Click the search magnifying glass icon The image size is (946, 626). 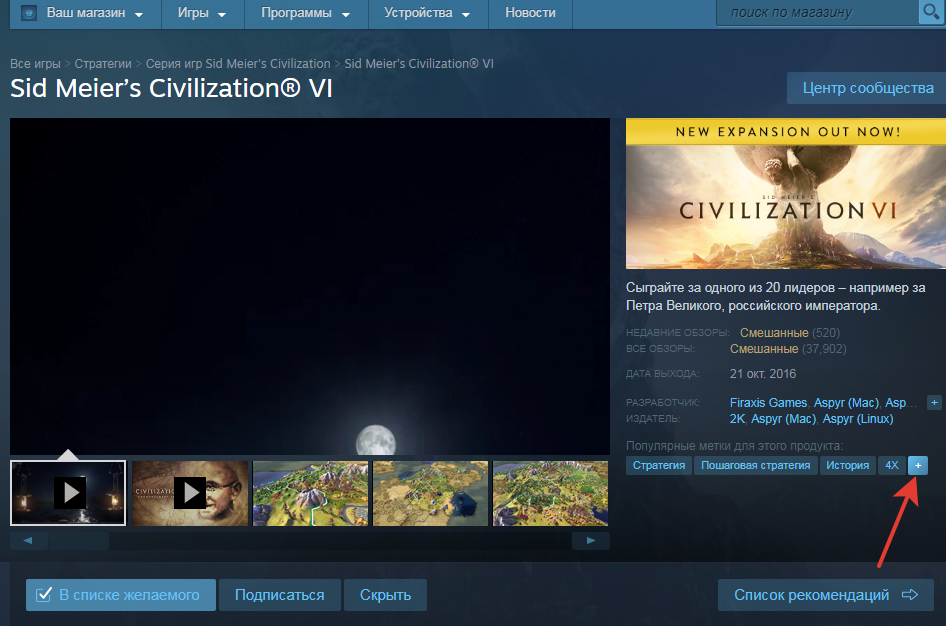coord(930,12)
